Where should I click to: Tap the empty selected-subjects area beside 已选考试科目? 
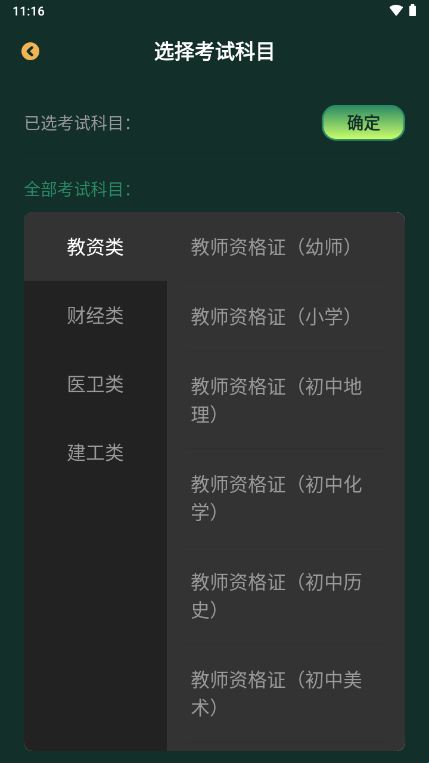tap(226, 123)
